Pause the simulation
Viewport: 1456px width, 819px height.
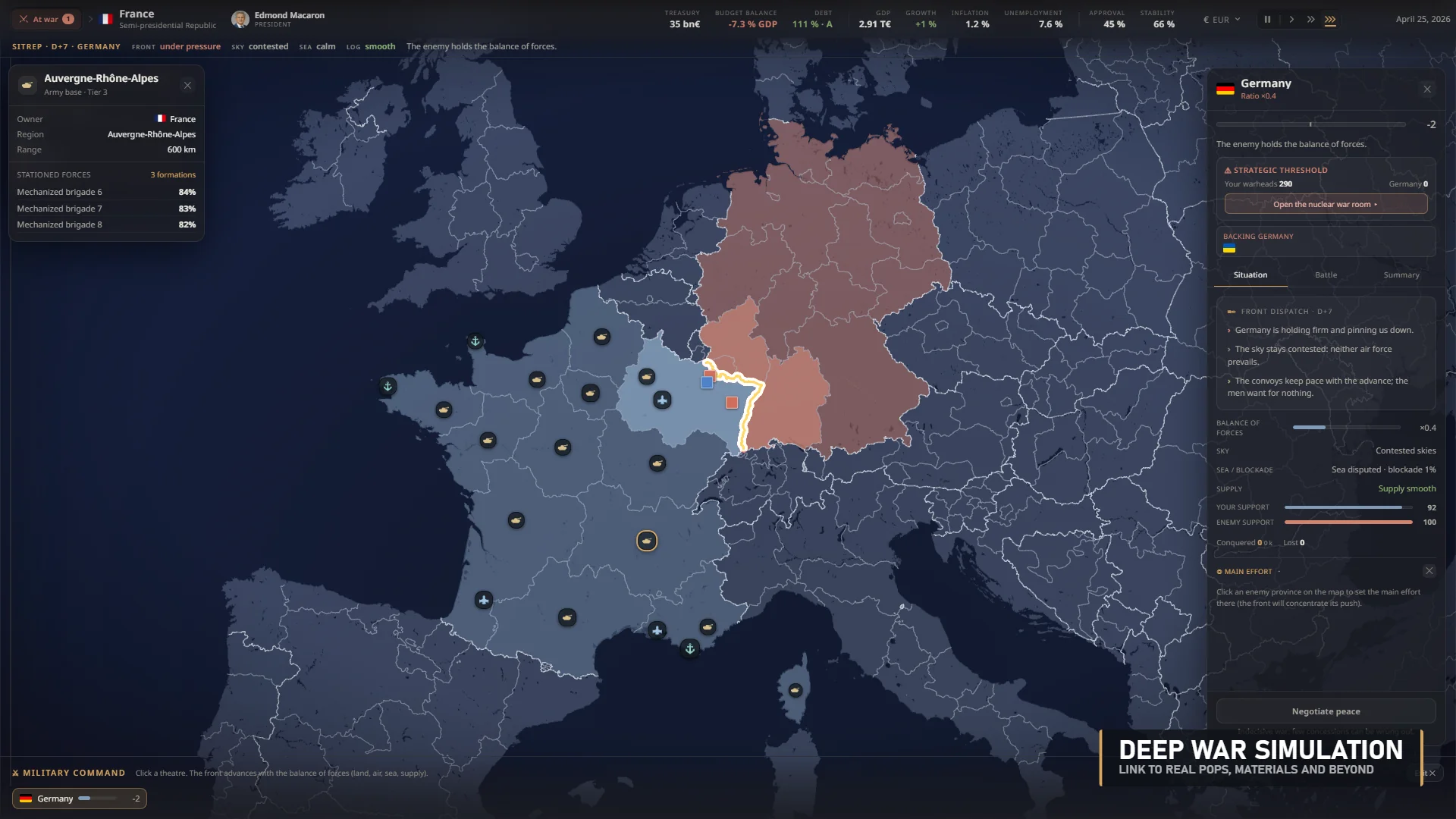tap(1267, 20)
